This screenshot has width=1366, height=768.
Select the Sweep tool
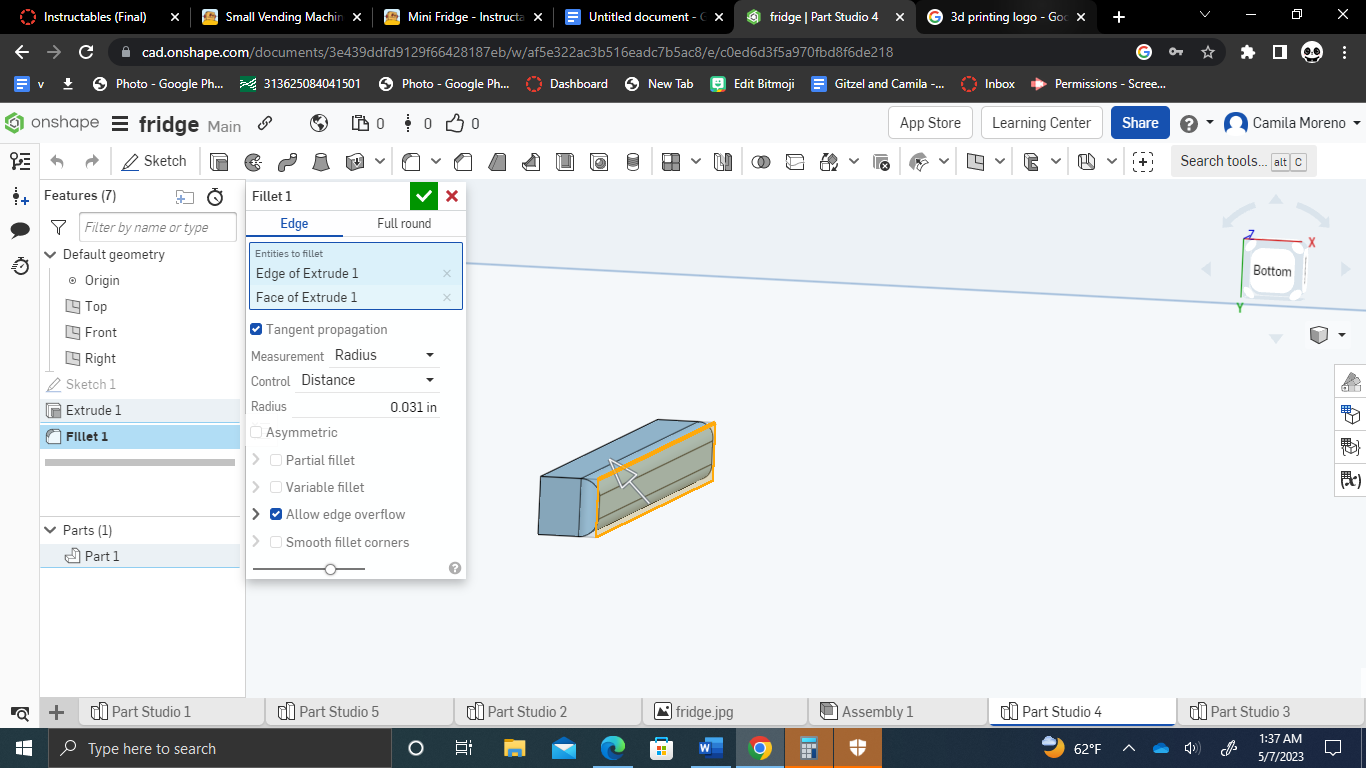tap(286, 161)
